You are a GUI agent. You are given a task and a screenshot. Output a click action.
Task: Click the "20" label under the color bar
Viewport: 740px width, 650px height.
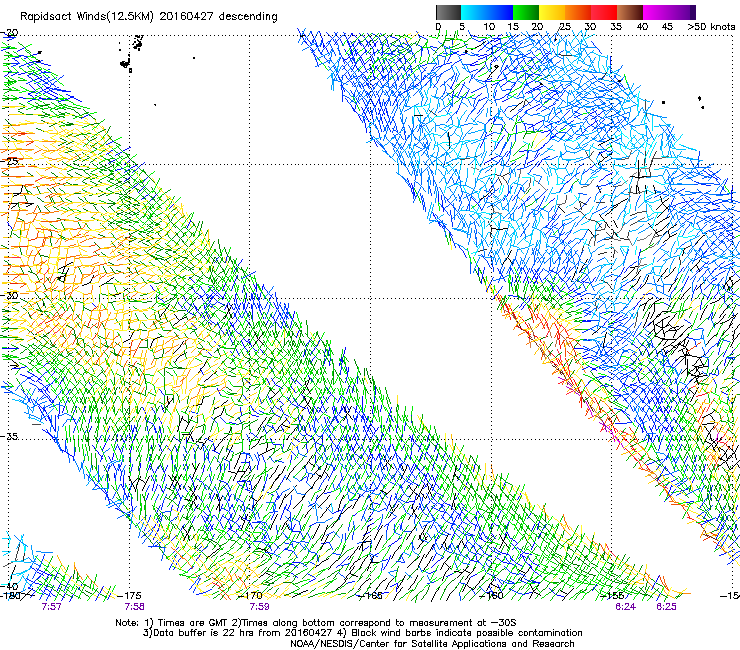(537, 27)
